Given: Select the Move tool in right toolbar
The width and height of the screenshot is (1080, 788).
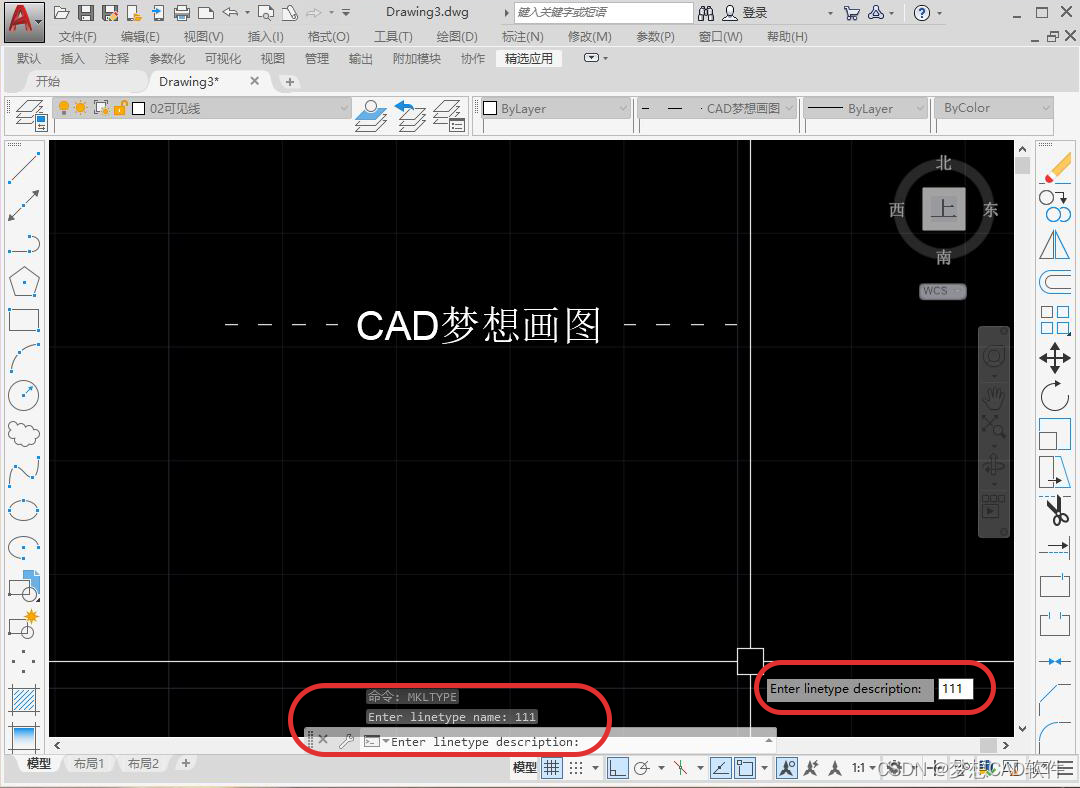Looking at the screenshot, I should (x=1055, y=356).
